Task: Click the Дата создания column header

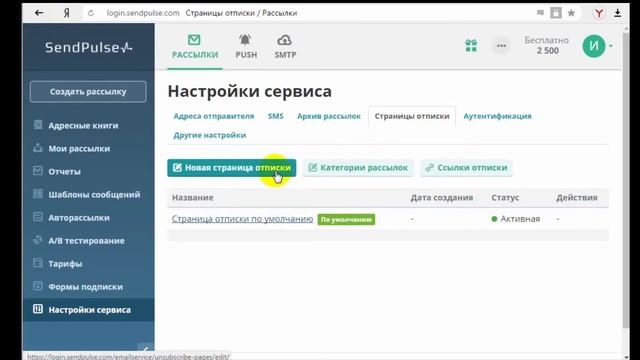Action: pyautogui.click(x=442, y=198)
